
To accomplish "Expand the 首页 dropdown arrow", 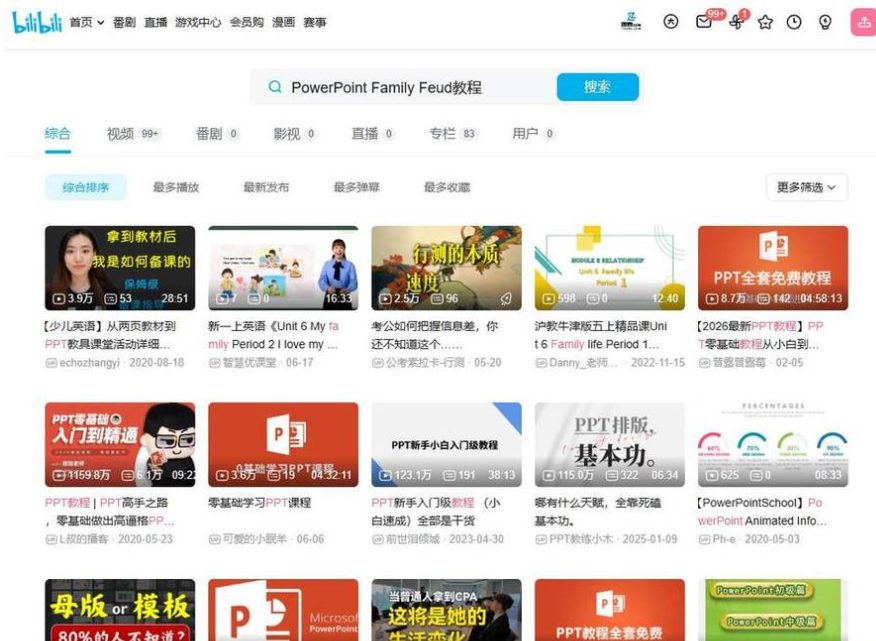I will tap(101, 23).
